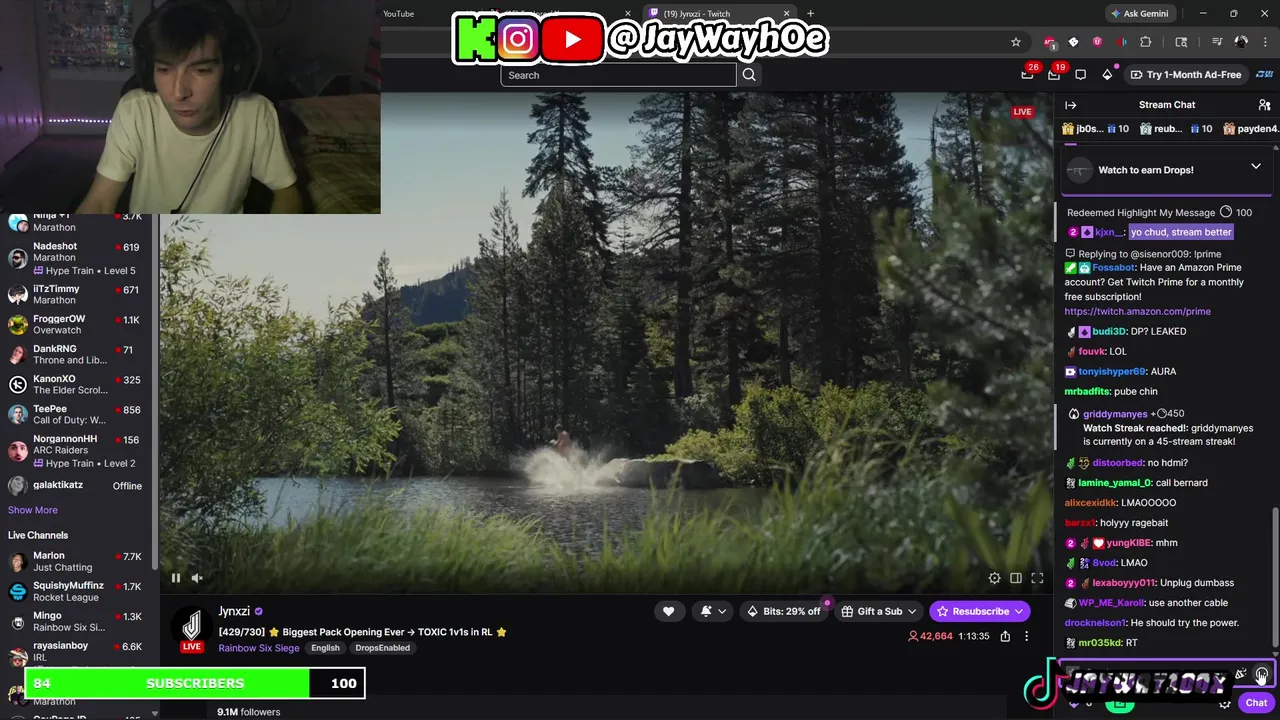Click the viewer count 42,664
1280x720 pixels.
[x=930, y=636]
